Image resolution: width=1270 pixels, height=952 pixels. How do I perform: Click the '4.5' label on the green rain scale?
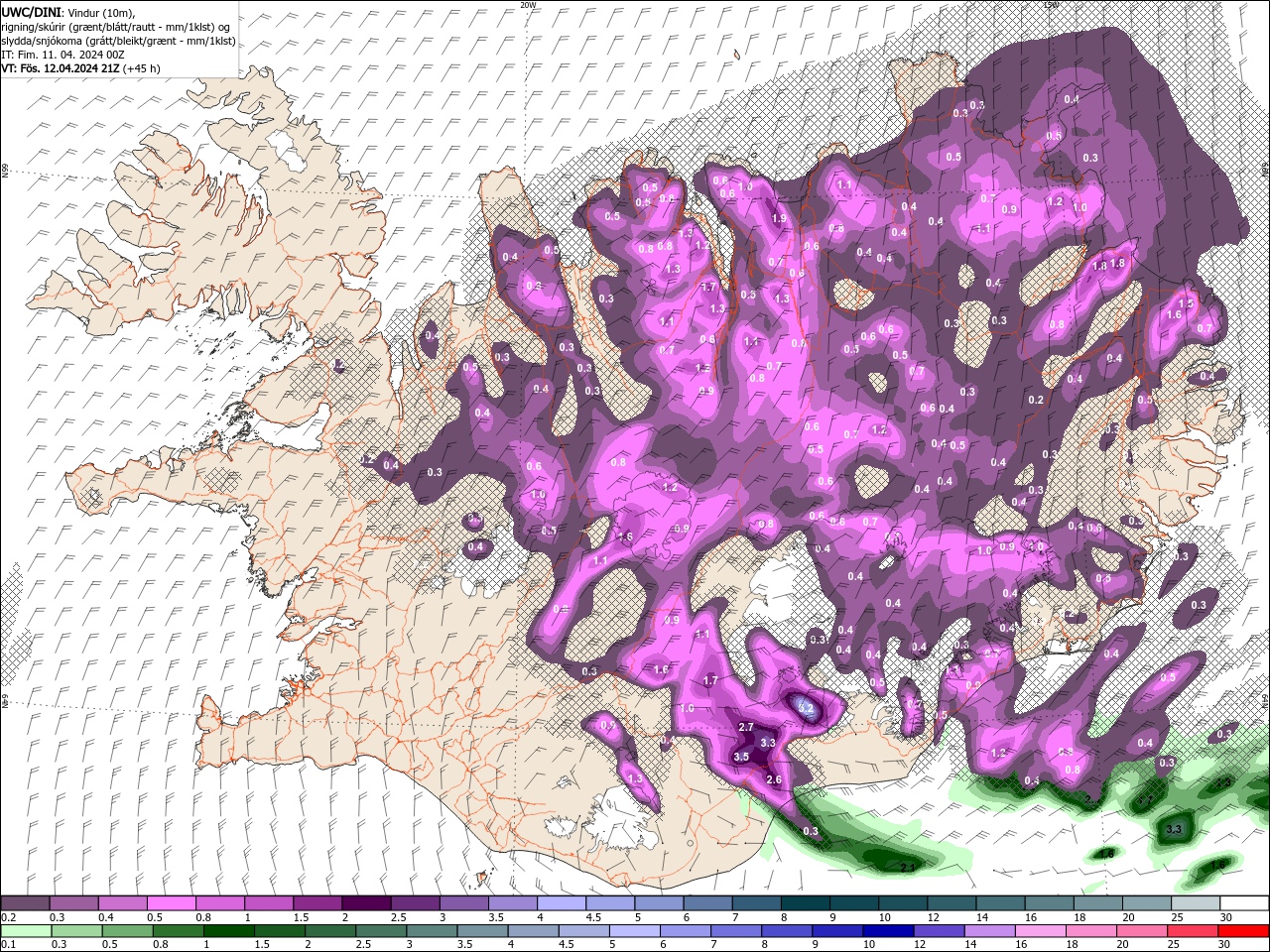coord(568,945)
